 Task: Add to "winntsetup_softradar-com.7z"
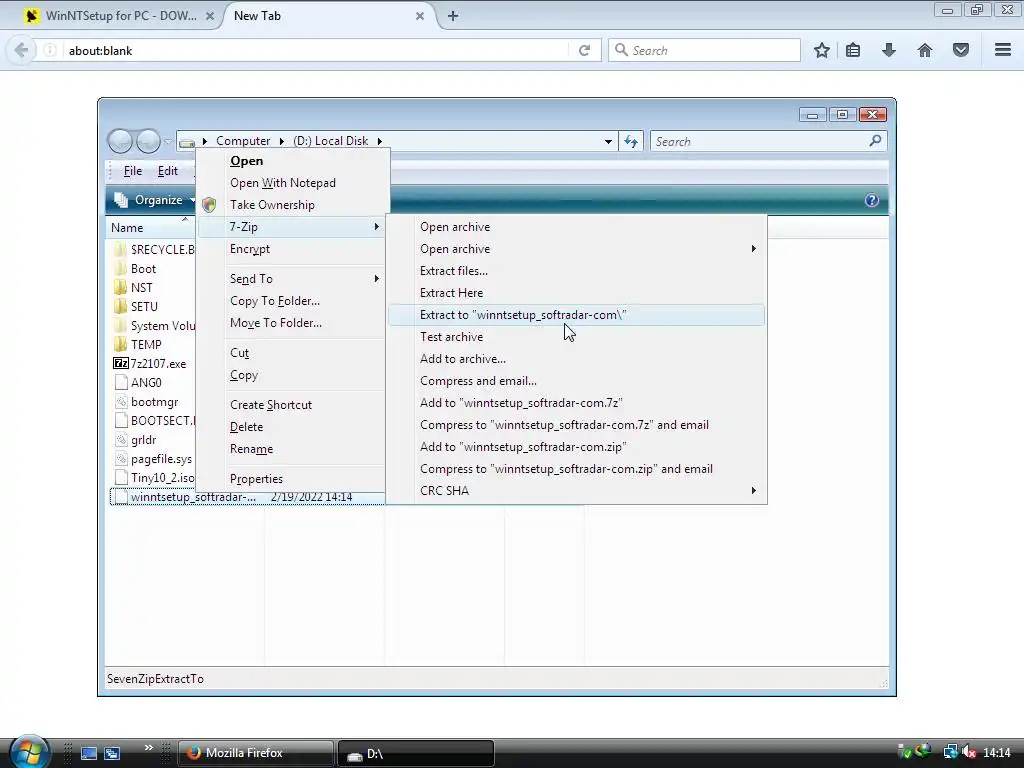tap(577, 403)
